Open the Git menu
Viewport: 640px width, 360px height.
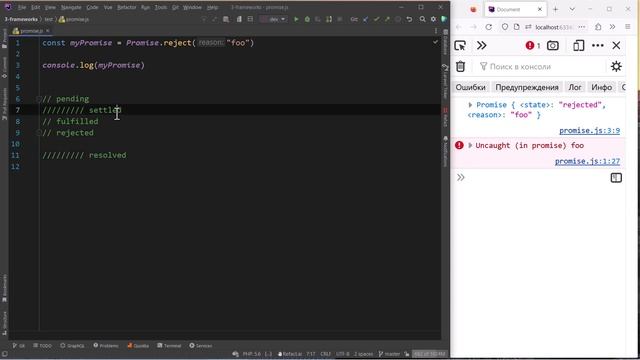tap(175, 7)
